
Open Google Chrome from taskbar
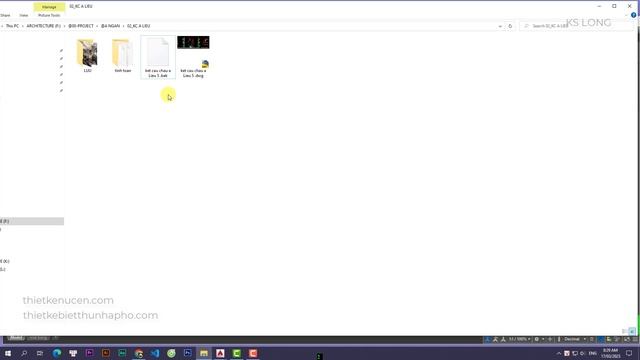pos(139,353)
